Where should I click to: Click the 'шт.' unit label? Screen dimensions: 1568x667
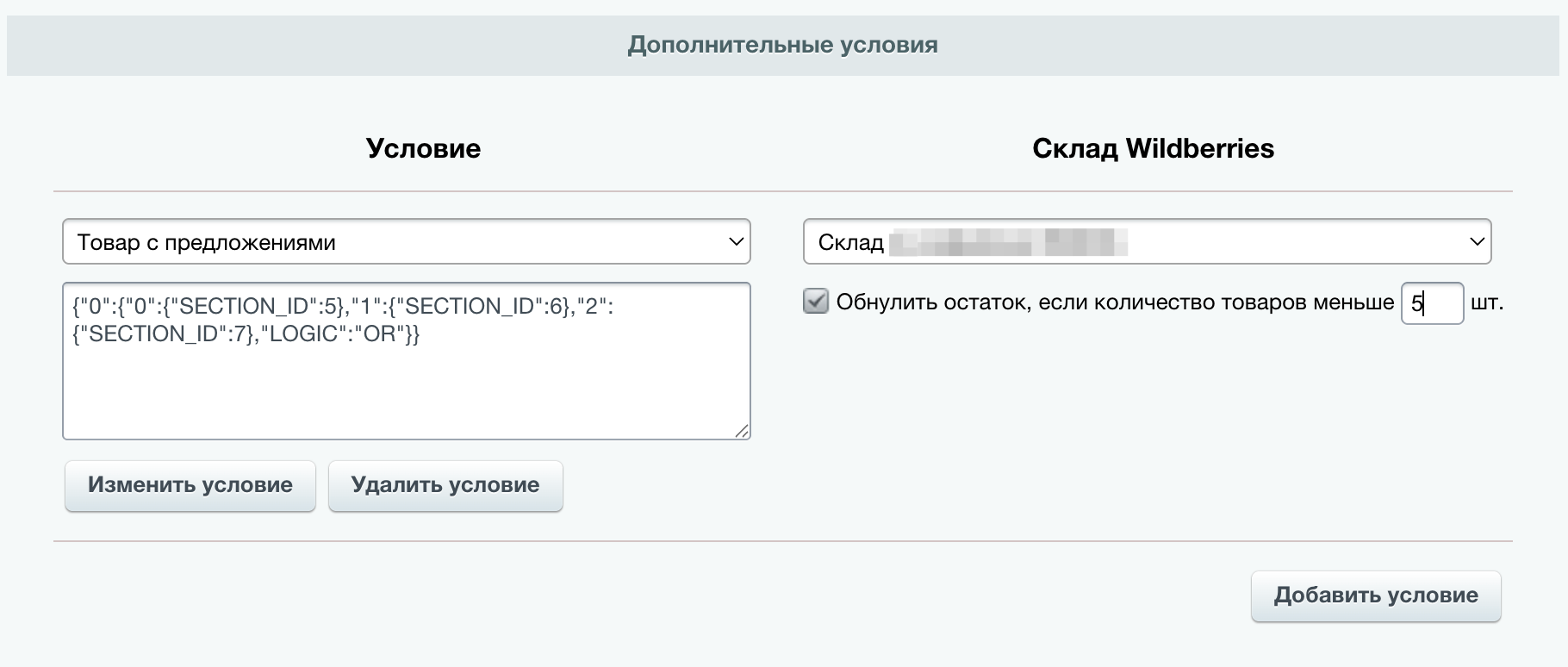(1487, 302)
